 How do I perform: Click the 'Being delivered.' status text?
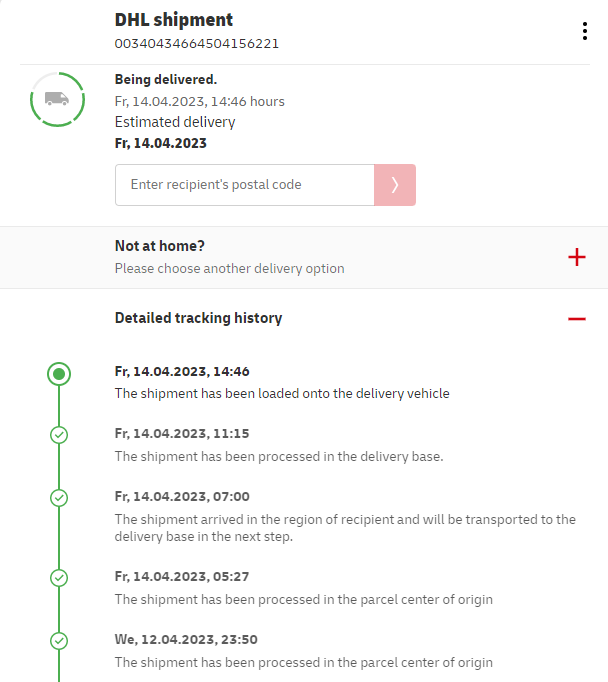click(166, 79)
